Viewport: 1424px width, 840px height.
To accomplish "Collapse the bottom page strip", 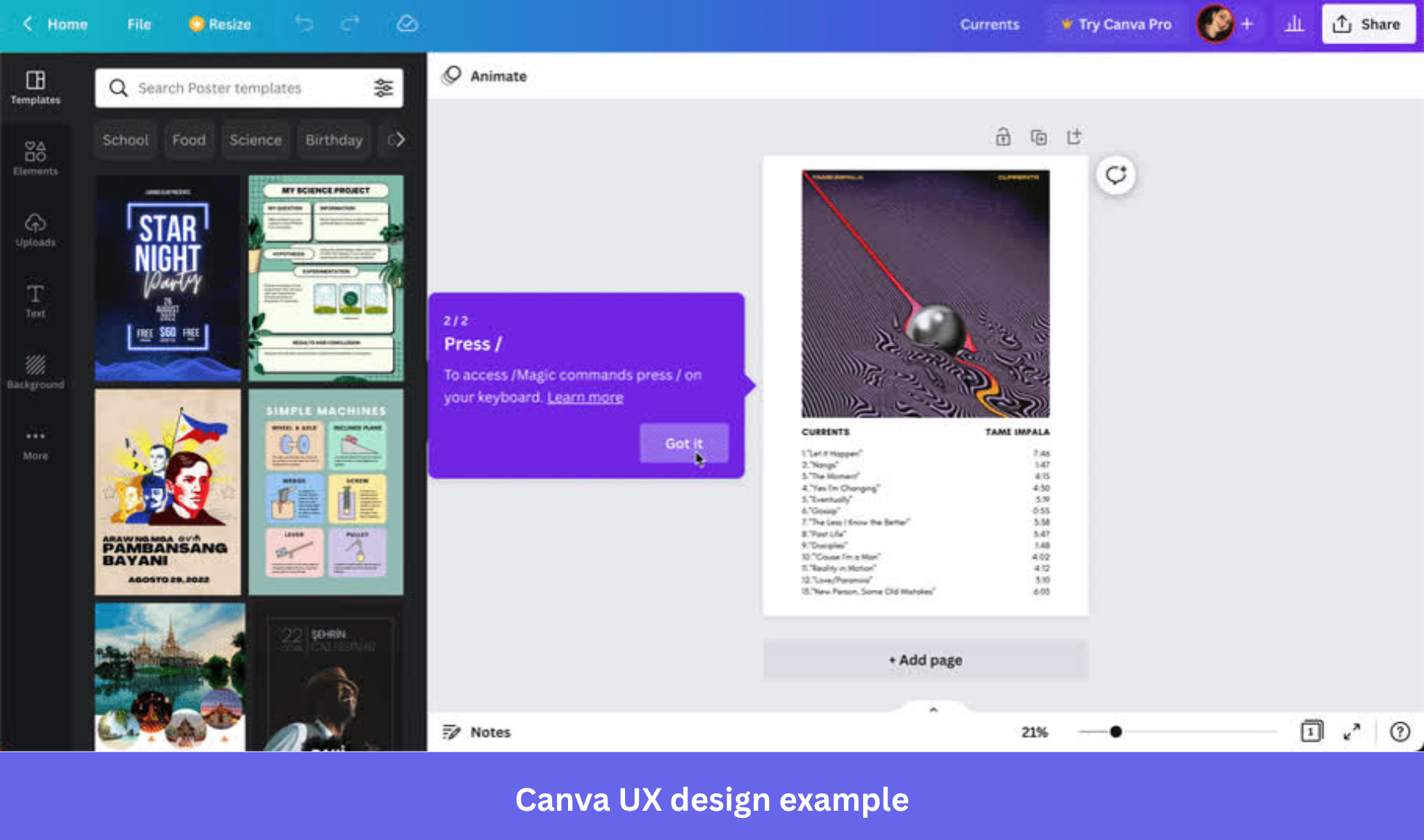I will click(932, 709).
